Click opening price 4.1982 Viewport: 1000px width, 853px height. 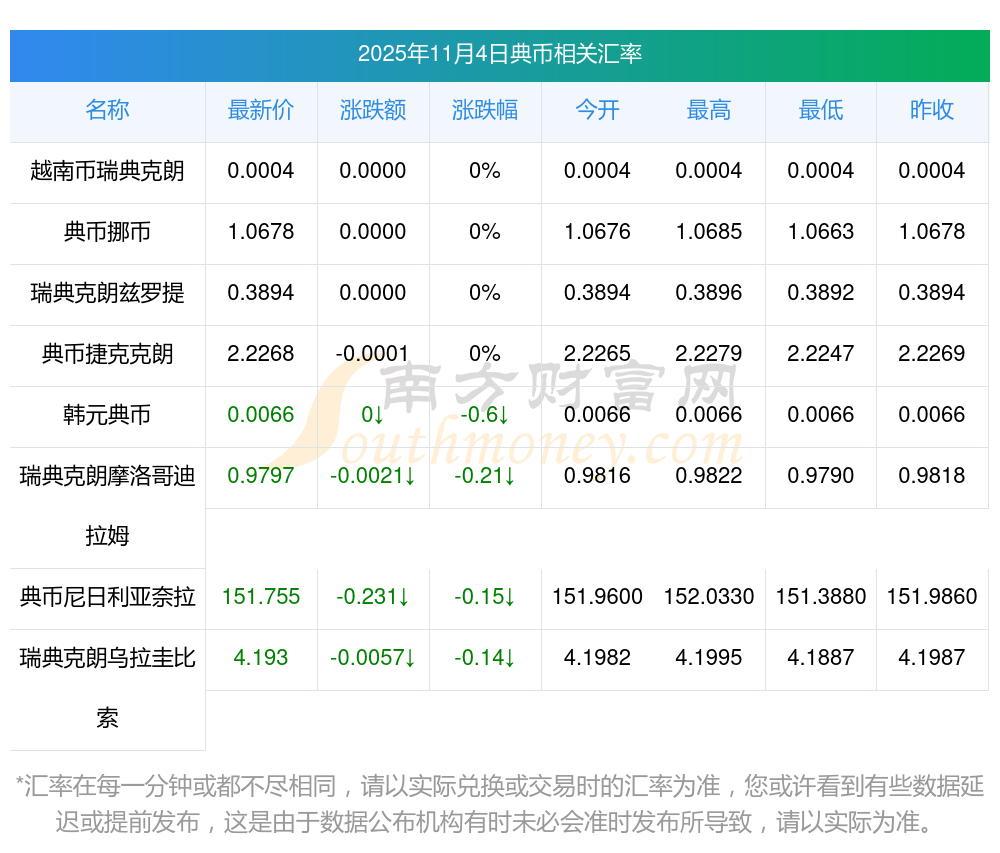(x=597, y=657)
